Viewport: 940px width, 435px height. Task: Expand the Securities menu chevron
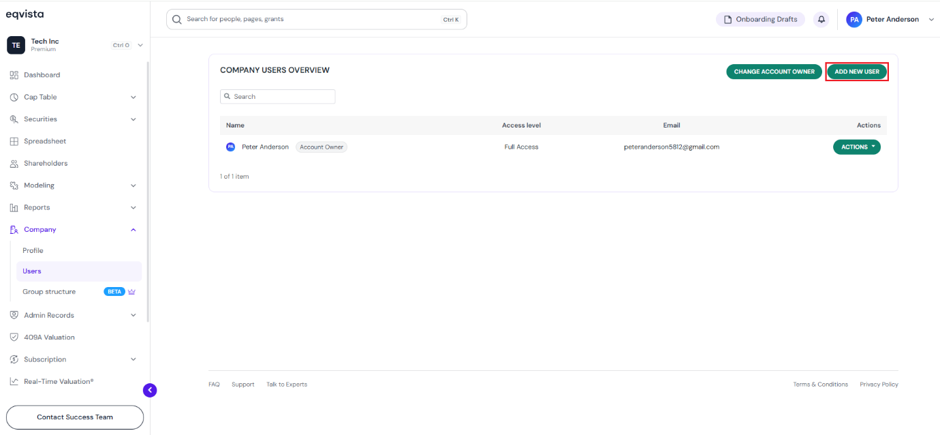coord(134,119)
